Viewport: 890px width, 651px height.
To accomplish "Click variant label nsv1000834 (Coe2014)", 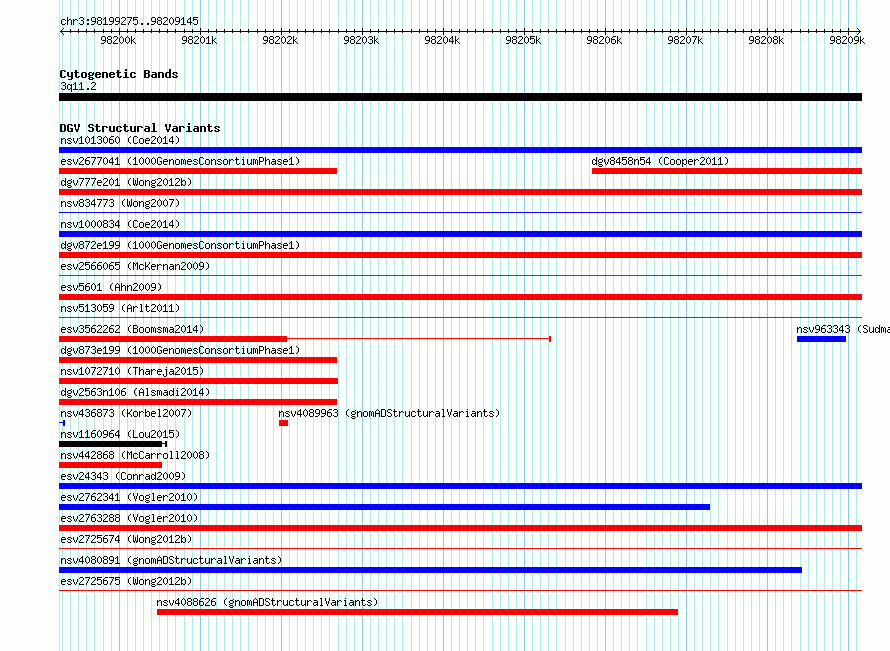I will pos(120,224).
